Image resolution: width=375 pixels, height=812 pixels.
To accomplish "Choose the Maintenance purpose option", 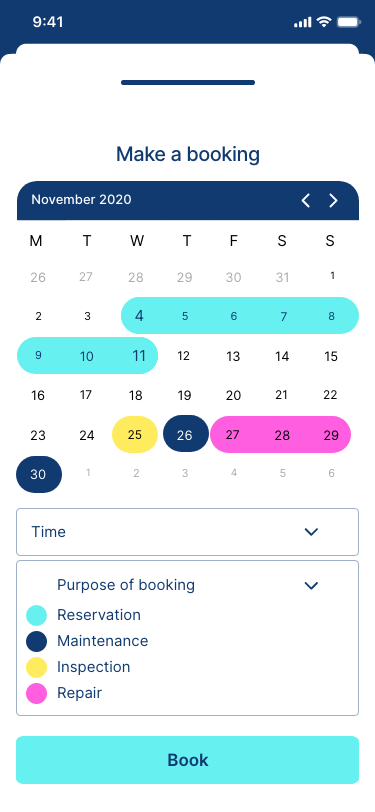I will tap(103, 641).
